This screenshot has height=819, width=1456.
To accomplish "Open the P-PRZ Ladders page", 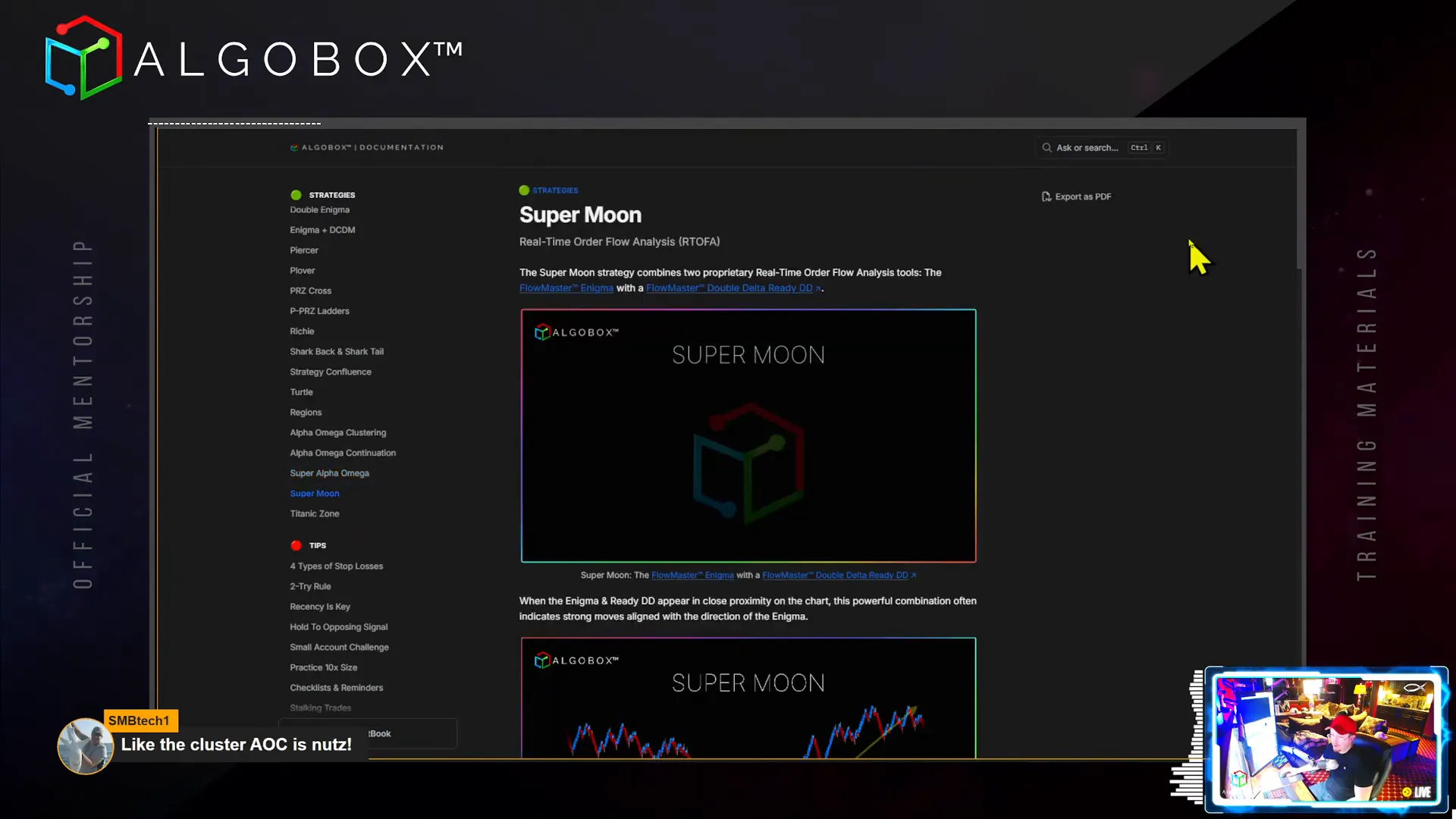I will click(x=319, y=311).
